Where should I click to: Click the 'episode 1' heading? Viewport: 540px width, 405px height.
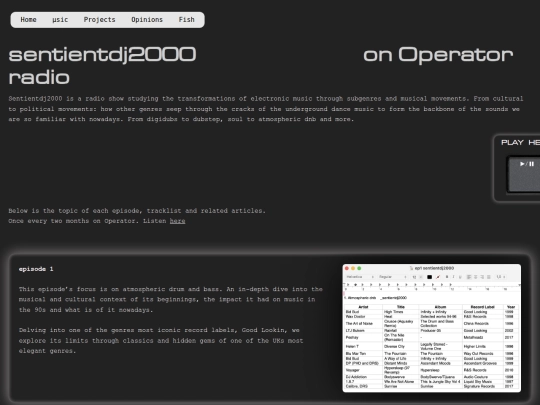[x=36, y=269]
